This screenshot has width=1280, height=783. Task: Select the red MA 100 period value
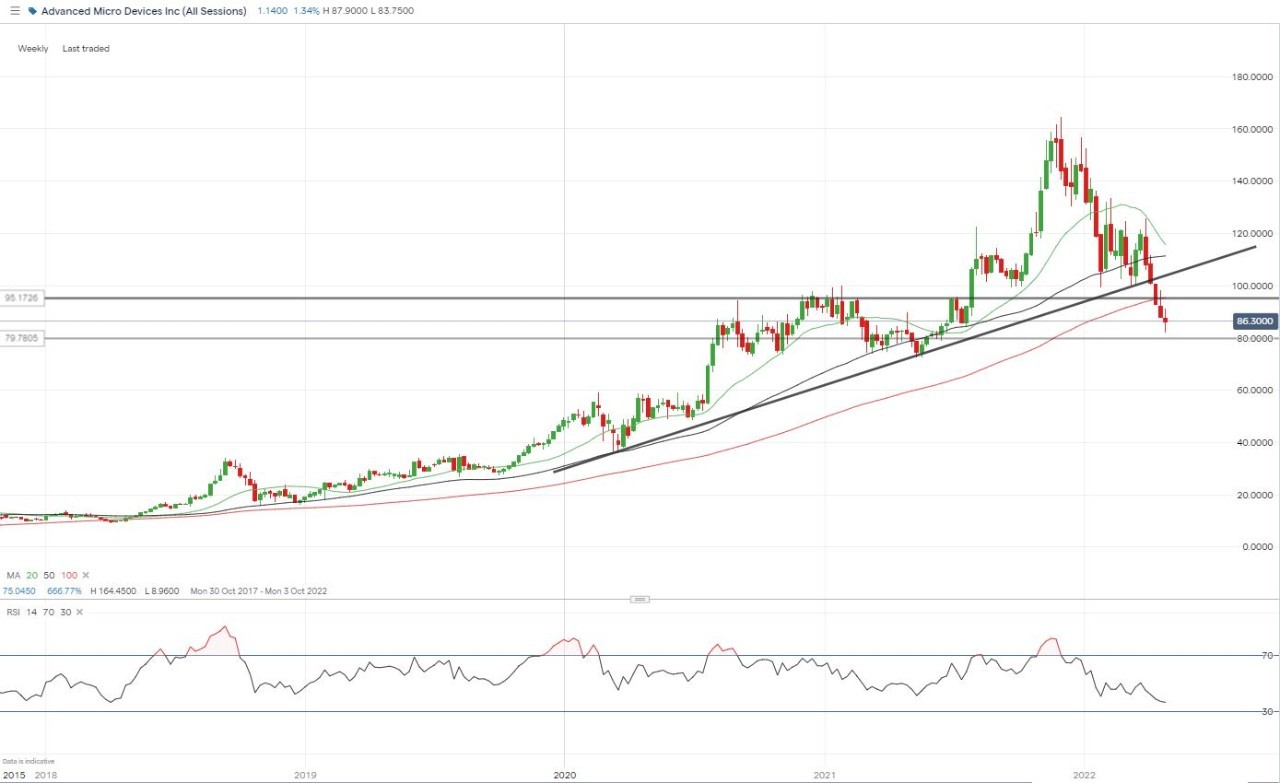pyautogui.click(x=69, y=576)
